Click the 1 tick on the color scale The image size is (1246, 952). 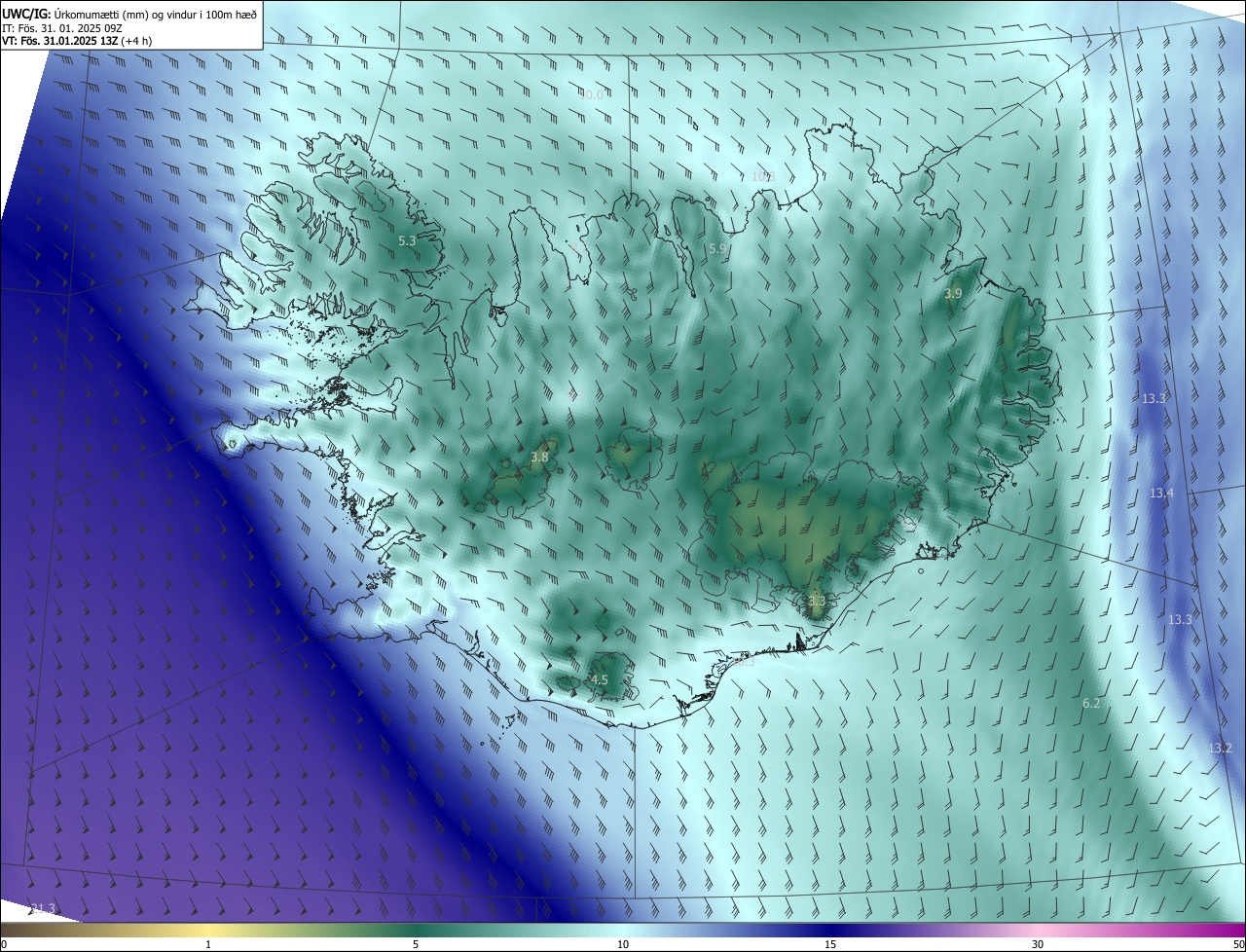coord(208,944)
